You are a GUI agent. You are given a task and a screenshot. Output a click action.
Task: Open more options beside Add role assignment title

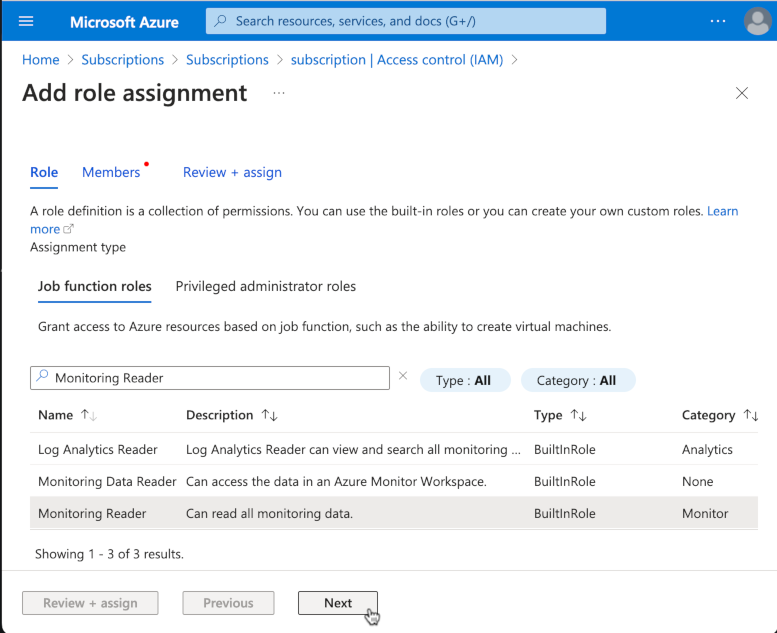(279, 93)
